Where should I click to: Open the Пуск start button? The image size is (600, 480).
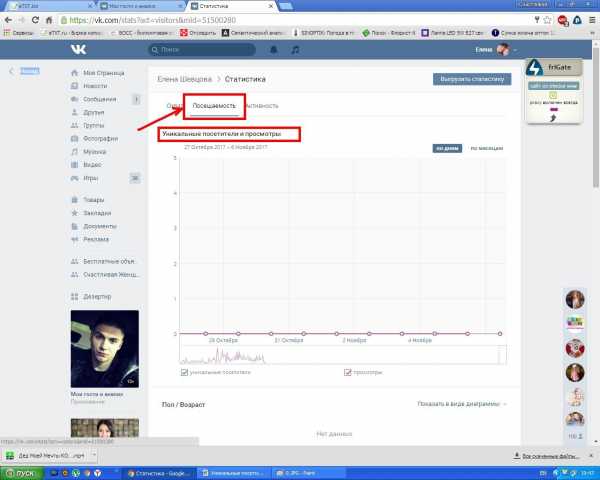[22, 473]
